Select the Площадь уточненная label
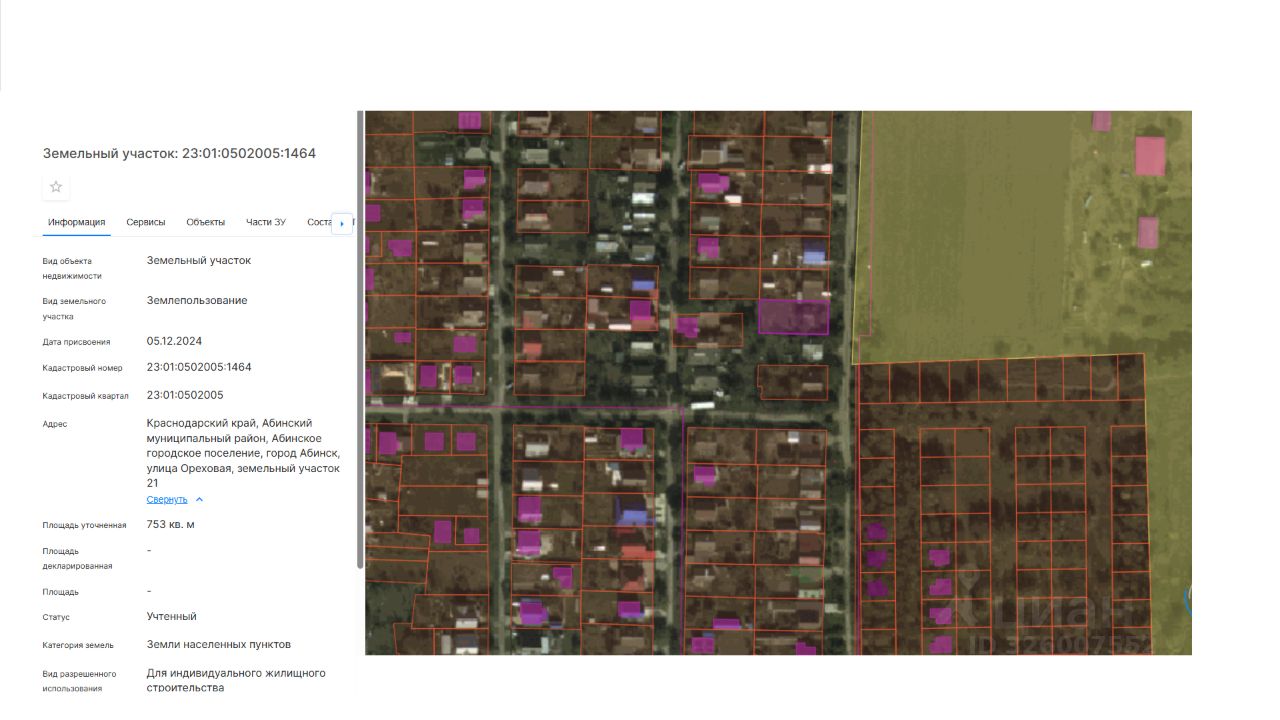This screenshot has width=1280, height=720. (84, 525)
